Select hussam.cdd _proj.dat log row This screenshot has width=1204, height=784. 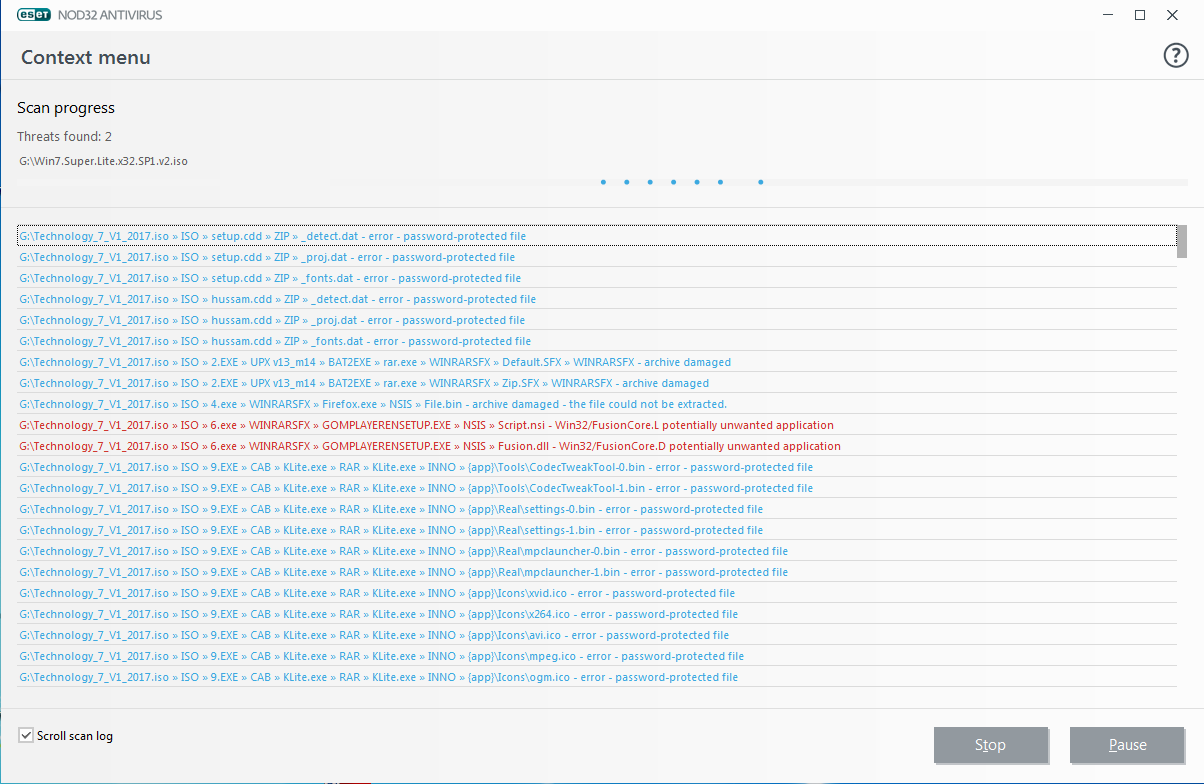pos(596,320)
